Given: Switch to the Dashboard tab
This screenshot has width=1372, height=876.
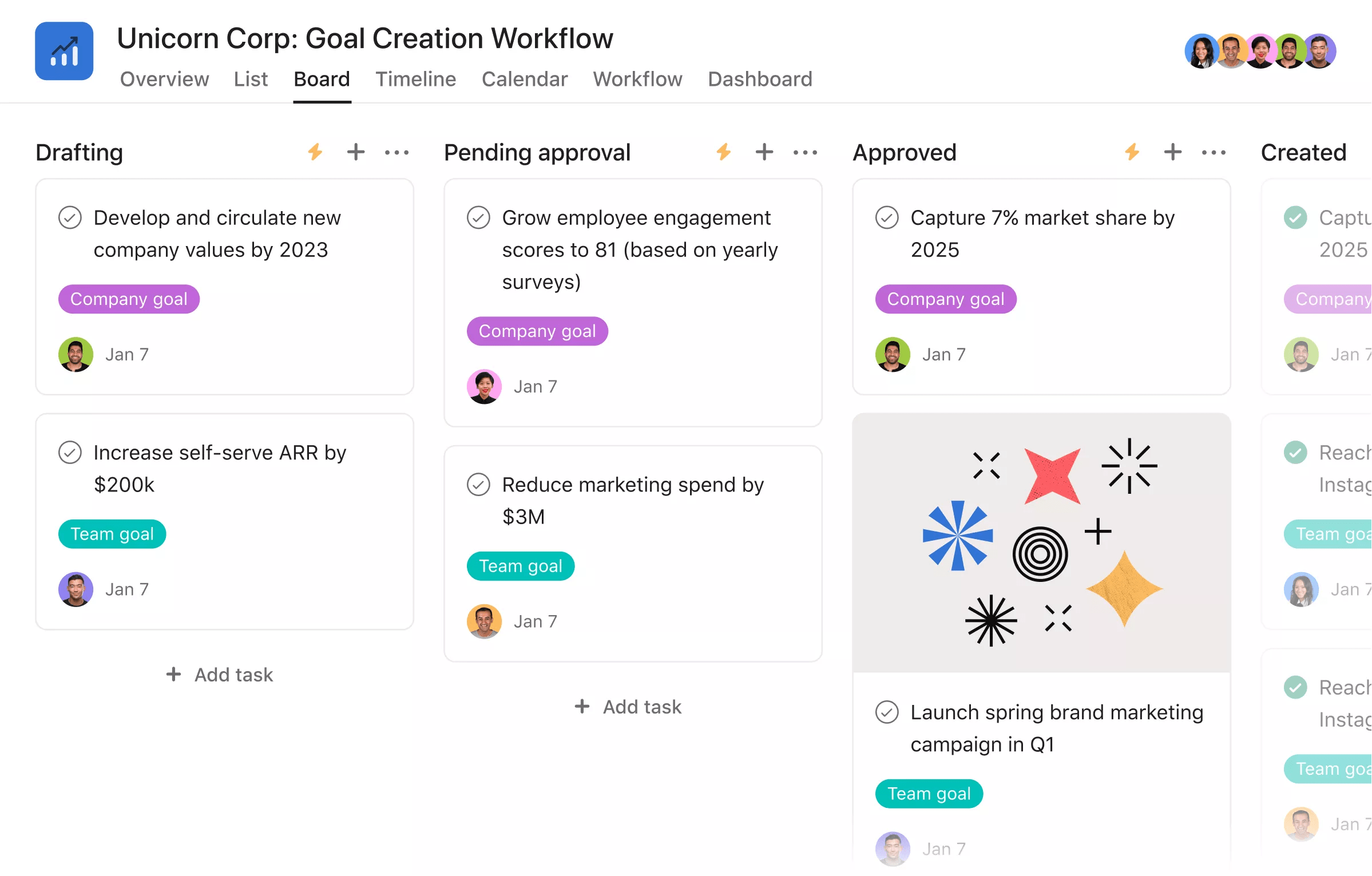Looking at the screenshot, I should click(760, 79).
